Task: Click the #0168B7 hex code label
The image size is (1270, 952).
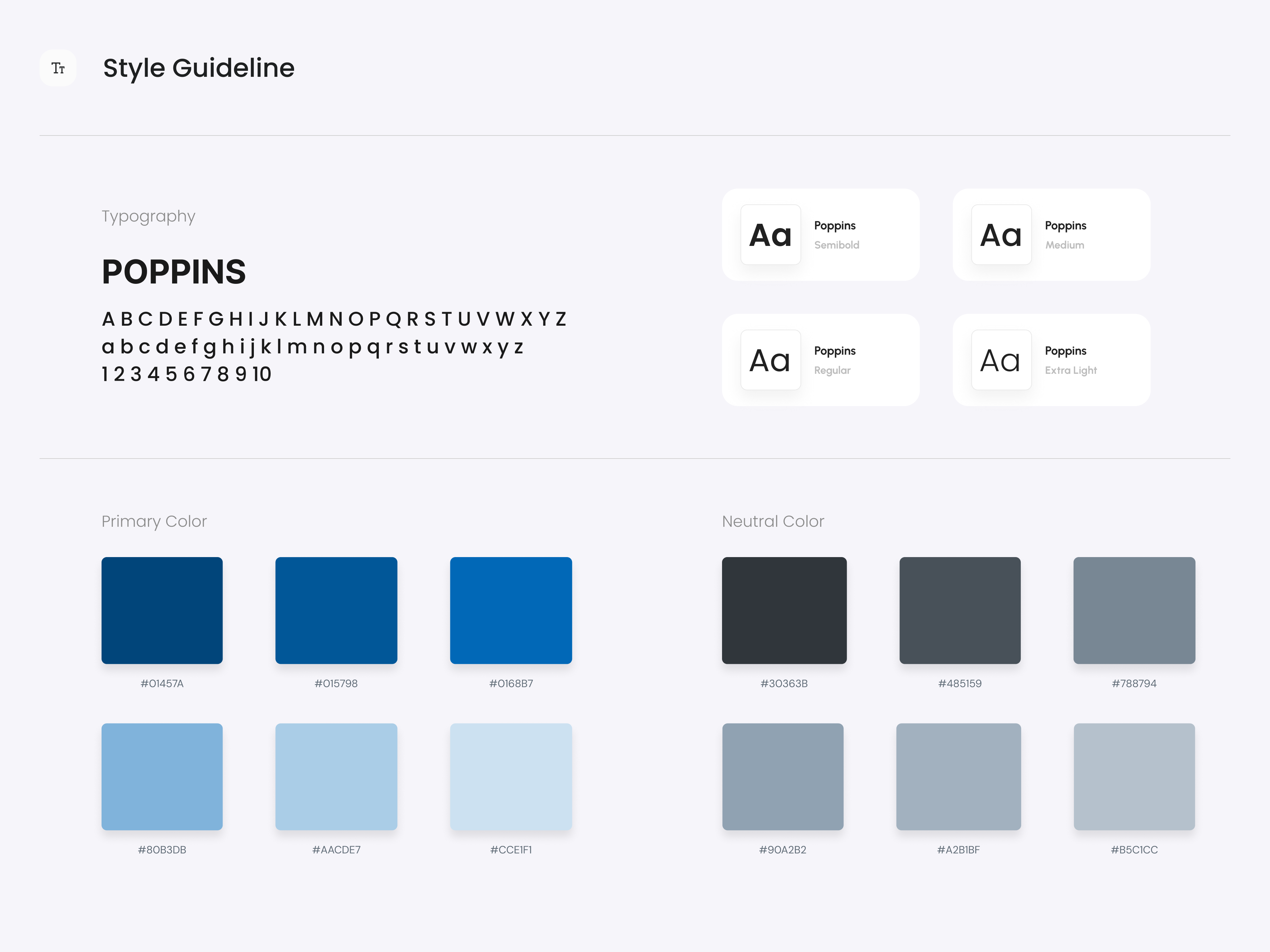Action: [511, 684]
